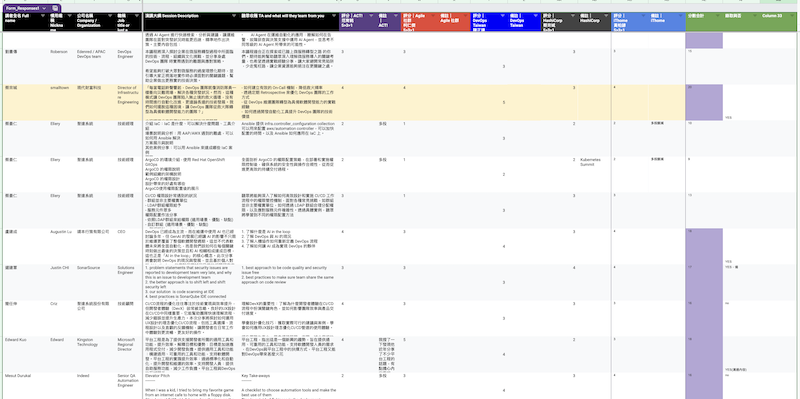
Task: Select the Solutions Engineer job title cell
Action: coord(129,282)
